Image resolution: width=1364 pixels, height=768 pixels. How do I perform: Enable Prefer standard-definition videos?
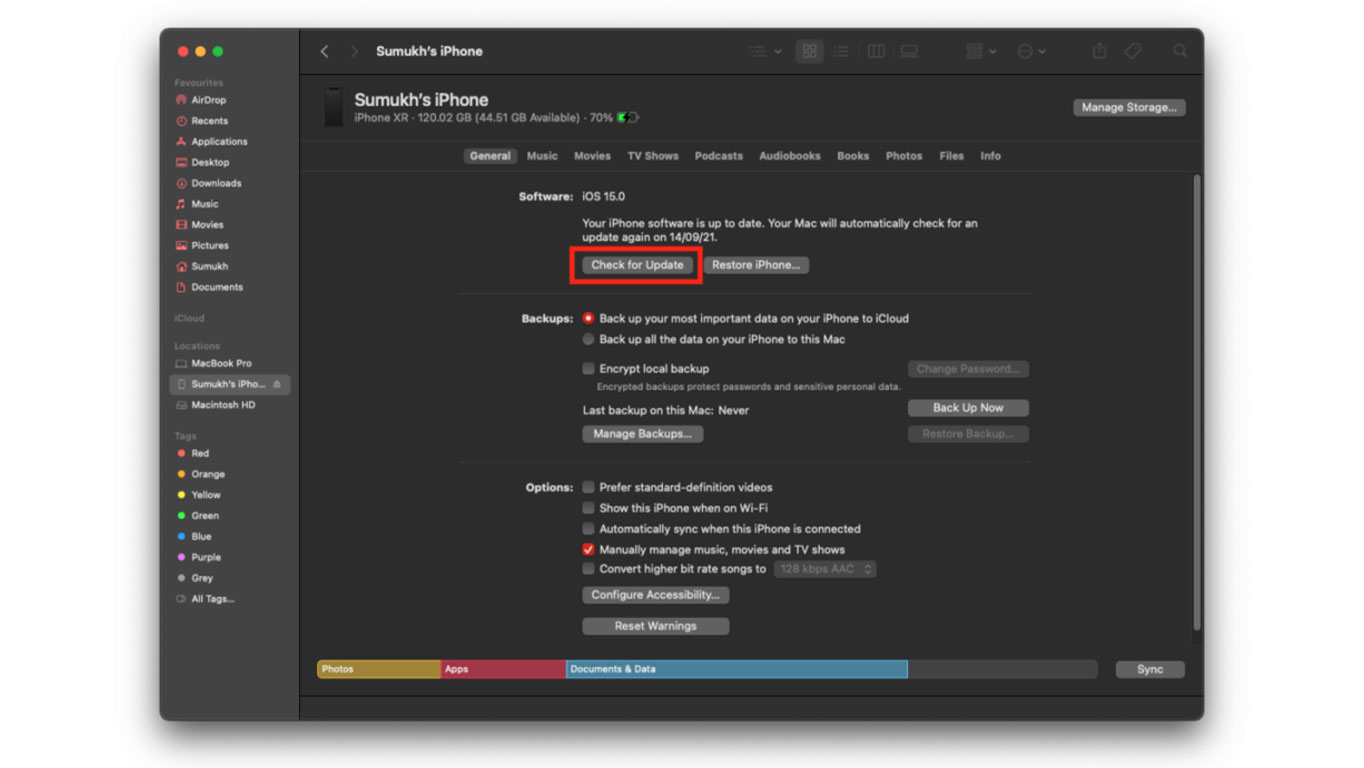coord(588,487)
